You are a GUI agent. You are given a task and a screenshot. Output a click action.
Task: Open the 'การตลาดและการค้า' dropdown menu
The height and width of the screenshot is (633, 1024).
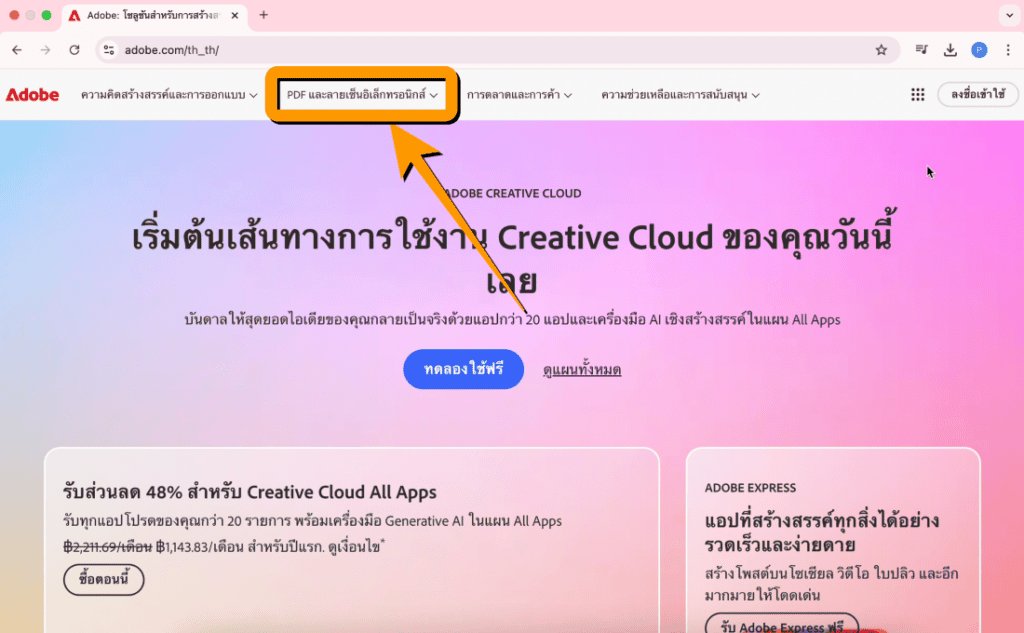[x=515, y=95]
